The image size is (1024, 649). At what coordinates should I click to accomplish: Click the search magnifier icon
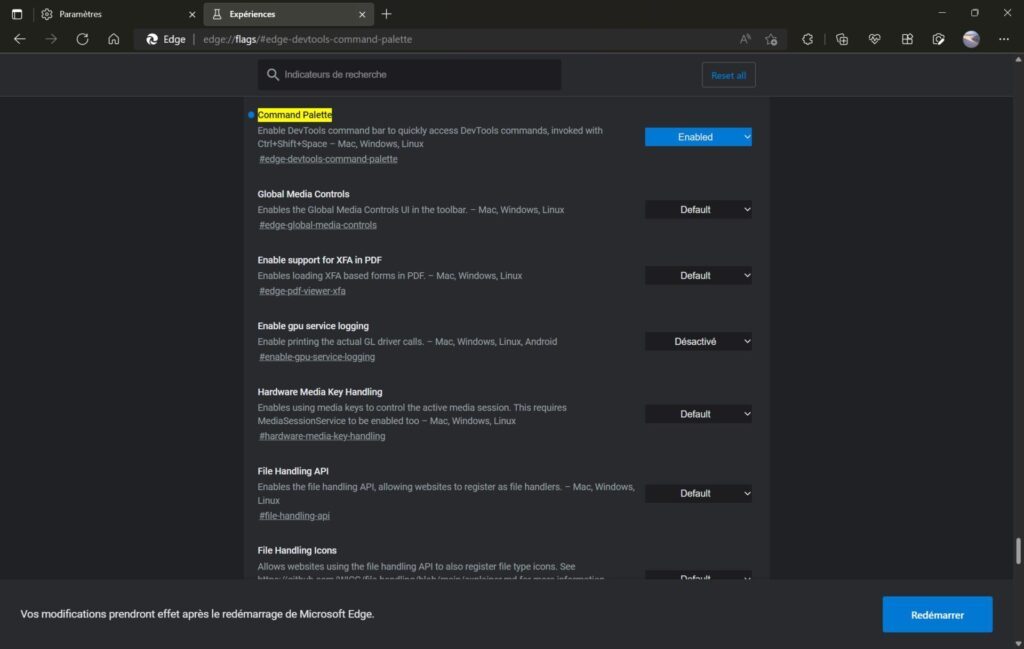coord(273,75)
